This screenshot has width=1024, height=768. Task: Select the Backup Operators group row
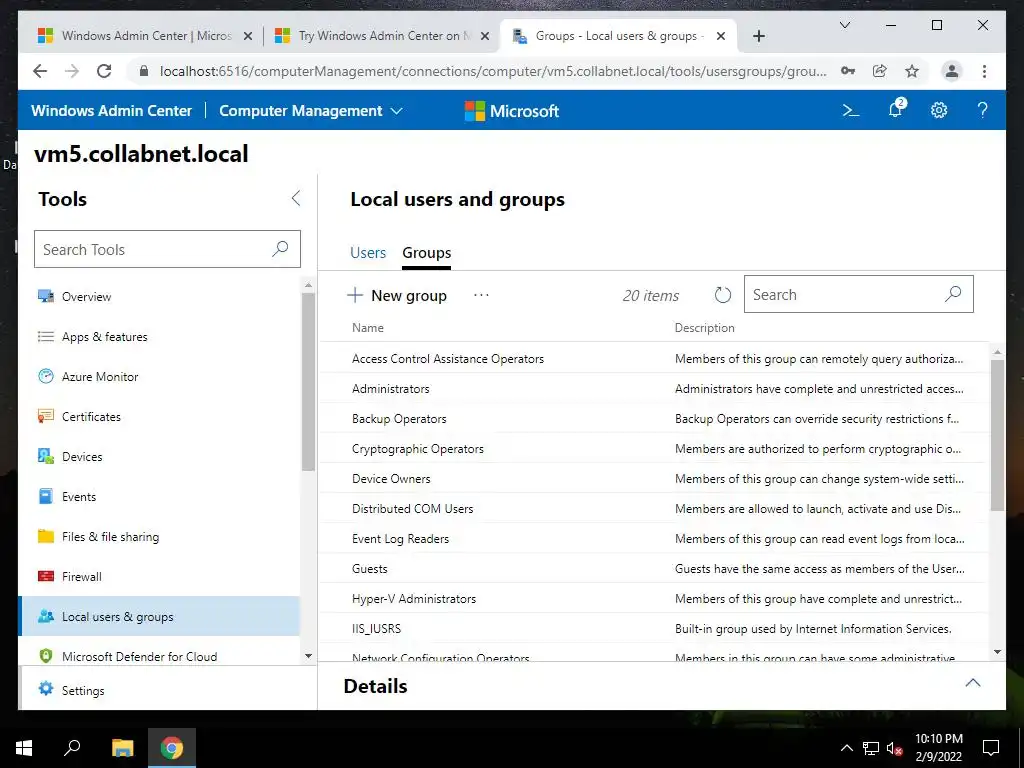click(x=653, y=419)
